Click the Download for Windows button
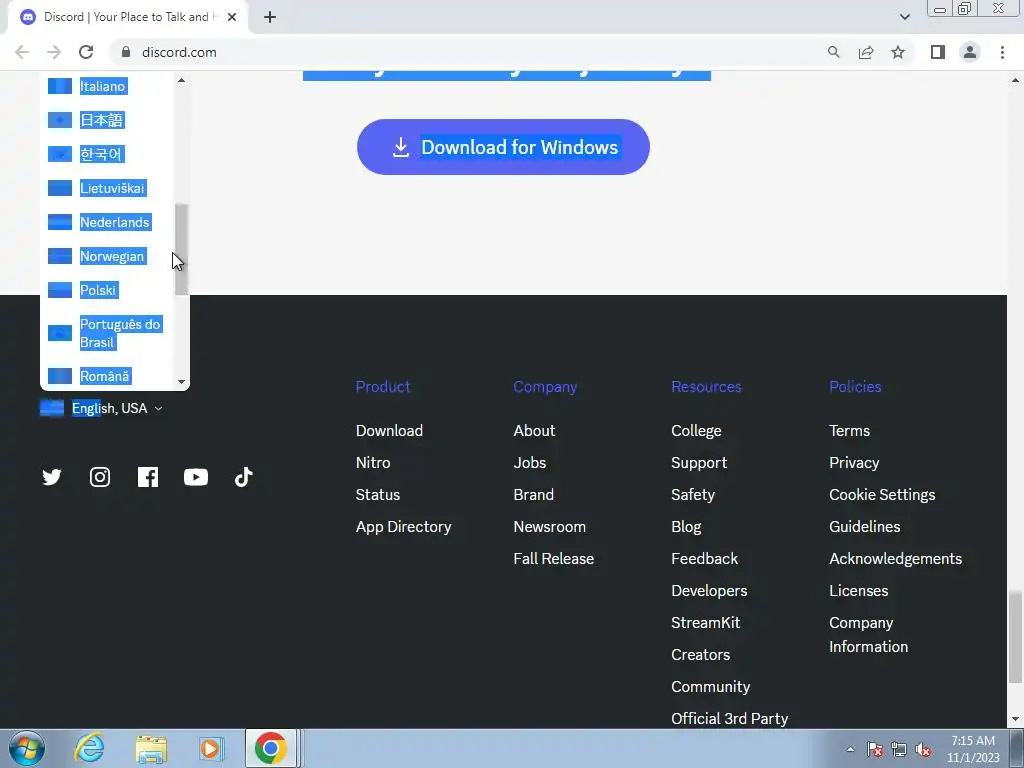This screenshot has height=768, width=1024. pos(503,147)
